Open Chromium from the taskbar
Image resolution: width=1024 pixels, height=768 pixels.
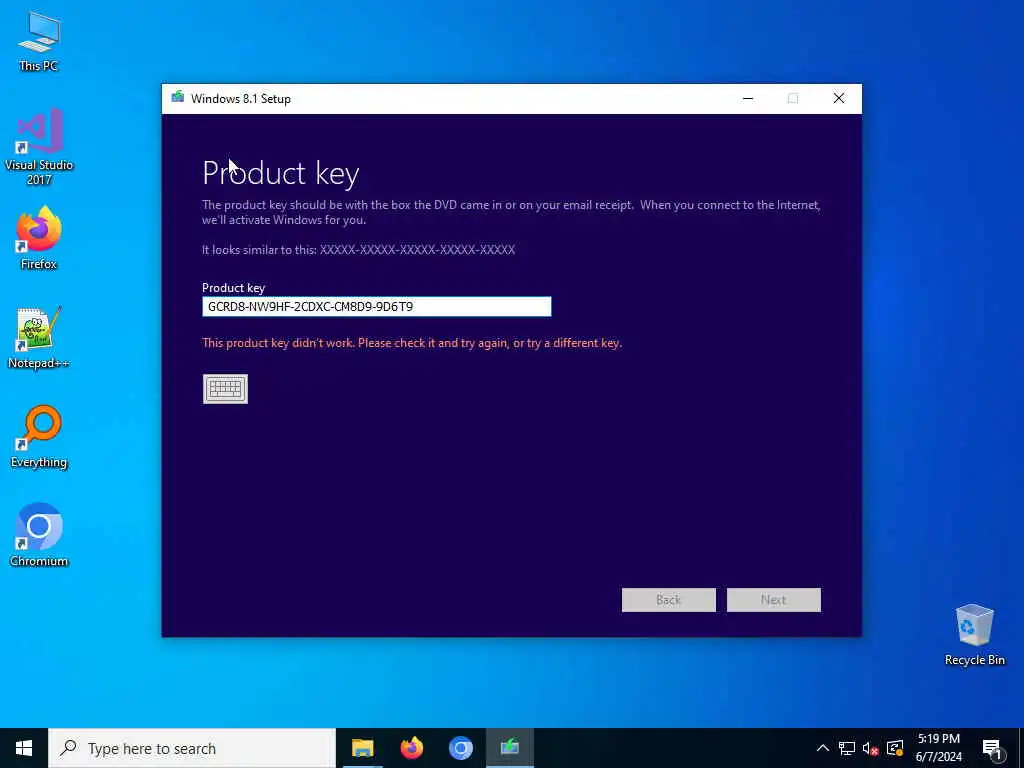[460, 748]
